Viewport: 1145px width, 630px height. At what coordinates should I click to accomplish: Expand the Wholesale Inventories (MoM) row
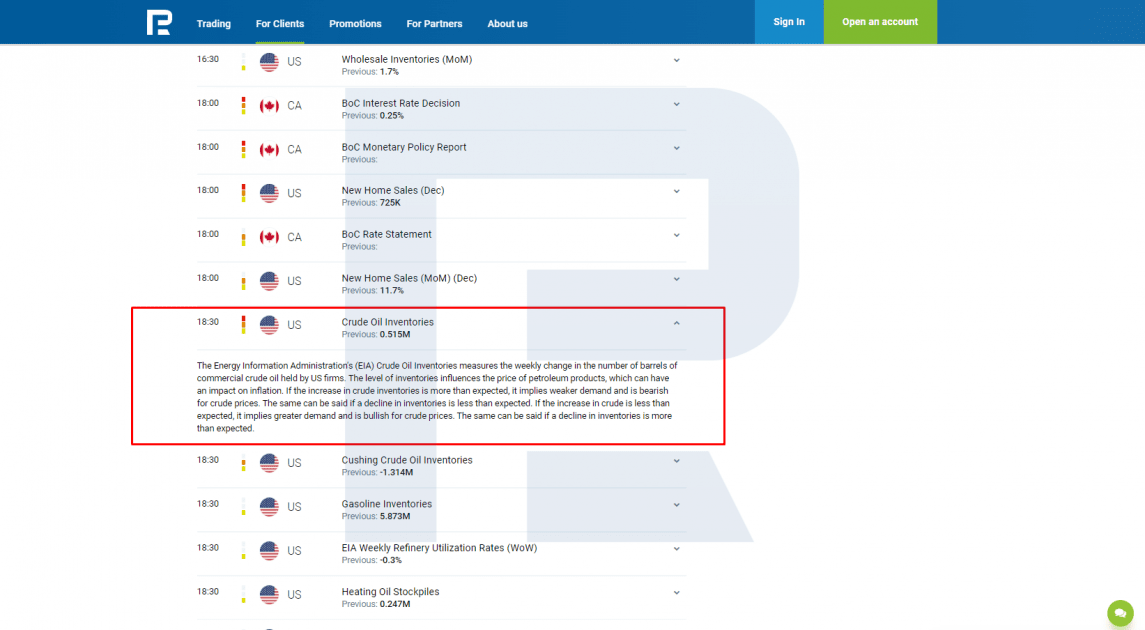click(x=676, y=60)
